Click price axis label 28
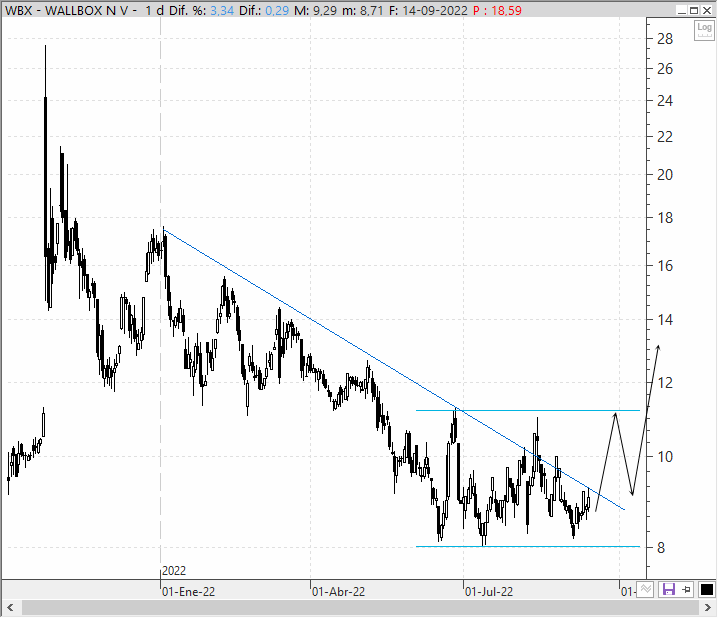Screen dimensions: 718x618 665,39
